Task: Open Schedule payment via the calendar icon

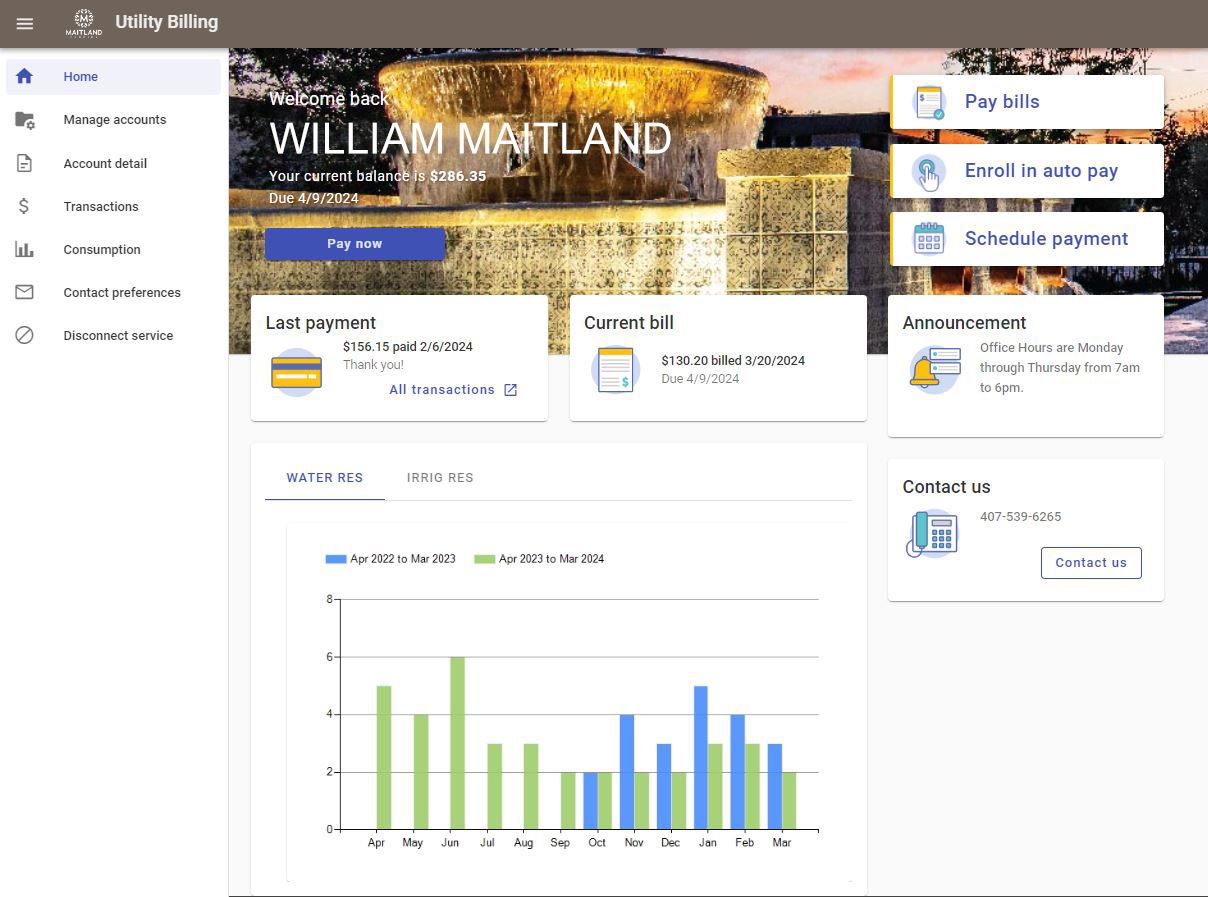Action: (x=928, y=238)
